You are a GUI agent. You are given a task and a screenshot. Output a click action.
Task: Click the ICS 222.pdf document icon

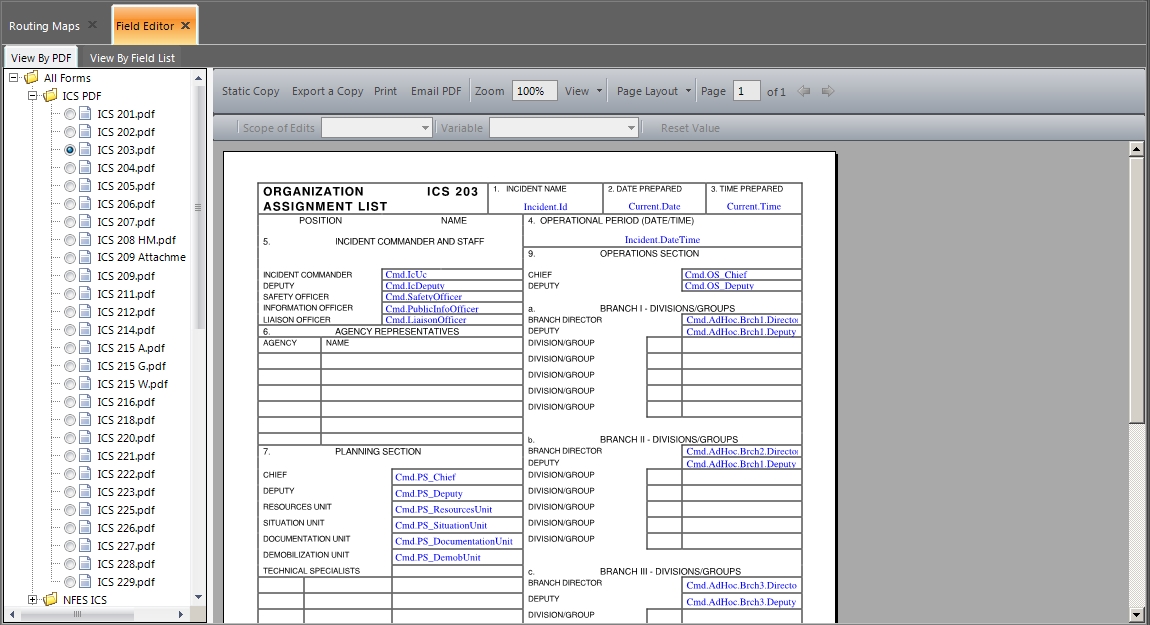click(85, 473)
